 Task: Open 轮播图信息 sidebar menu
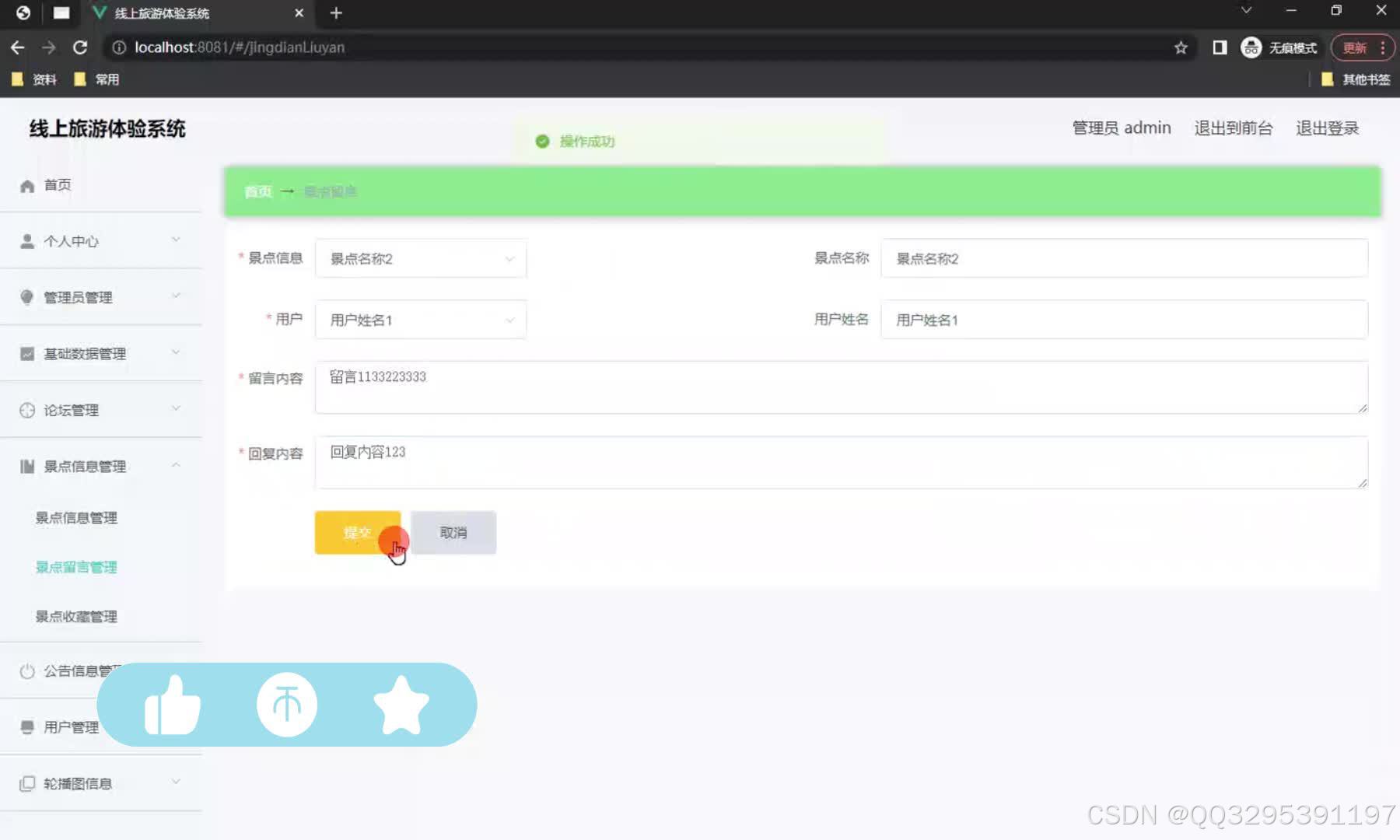click(101, 783)
